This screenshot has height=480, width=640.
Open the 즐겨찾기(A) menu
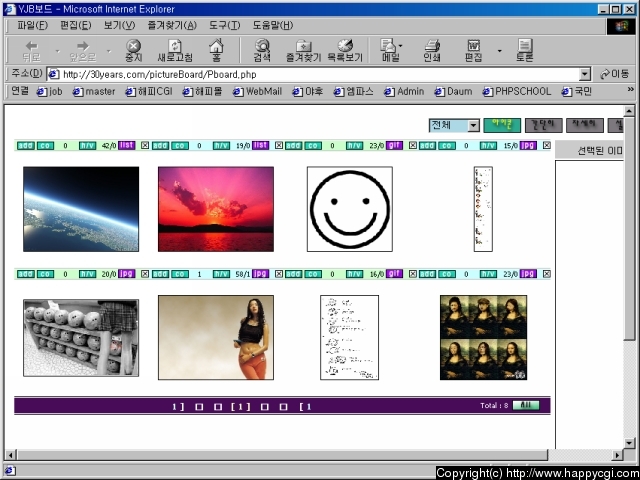(172, 25)
